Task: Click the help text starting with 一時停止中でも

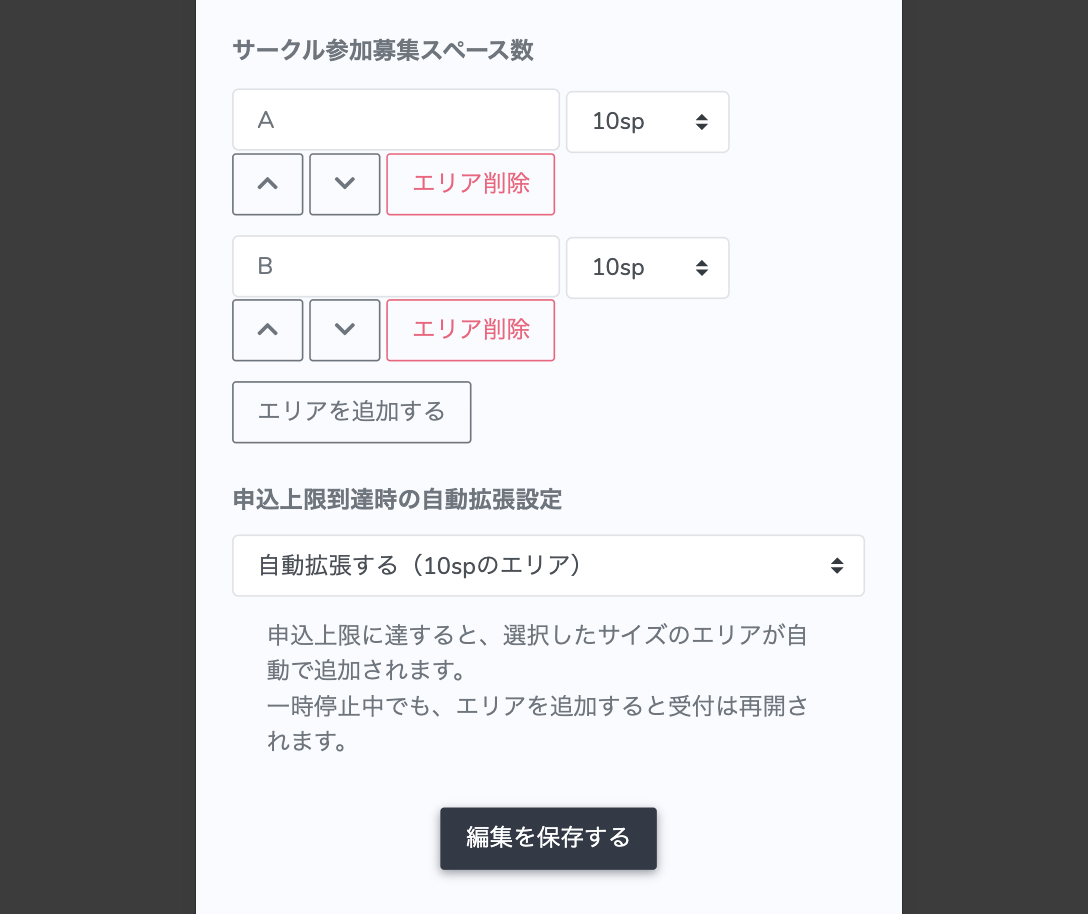Action: [538, 723]
